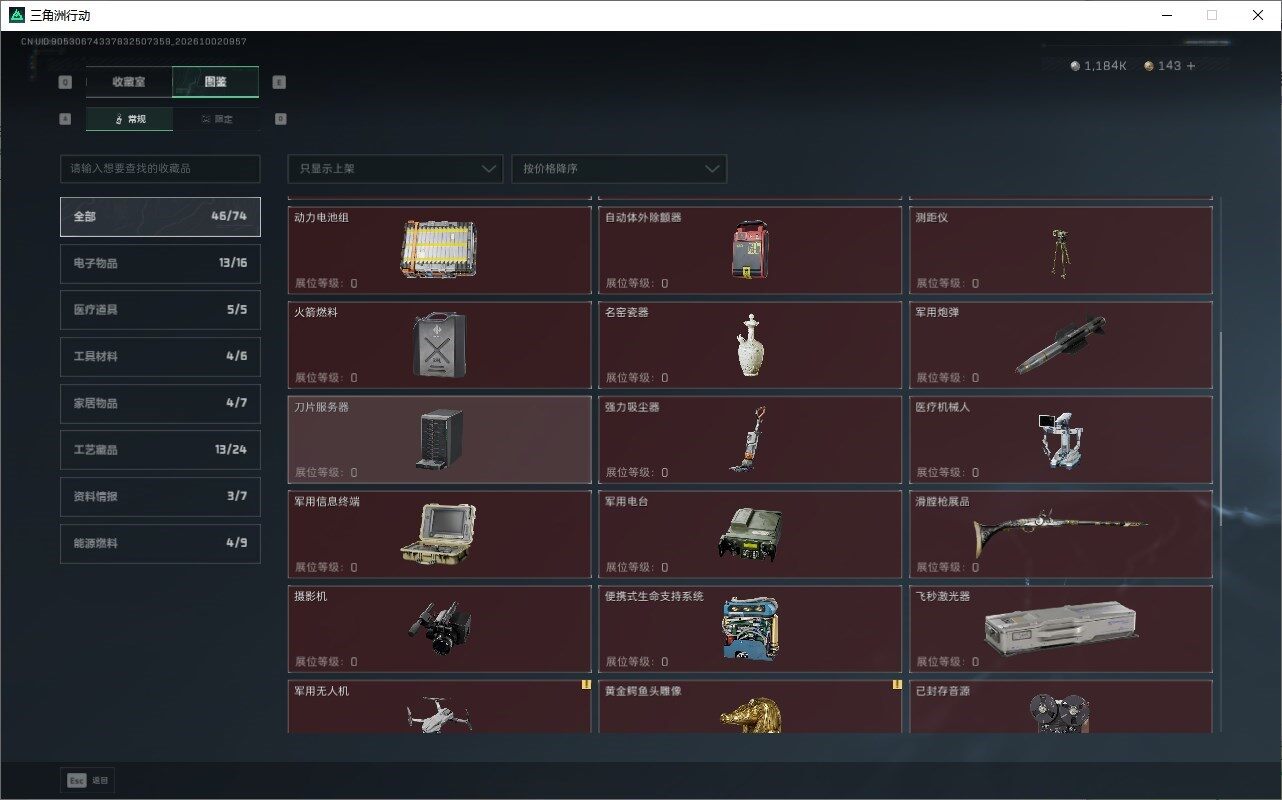Filter by 电子物品 category
Viewport: 1282px width, 800px height.
(x=160, y=263)
